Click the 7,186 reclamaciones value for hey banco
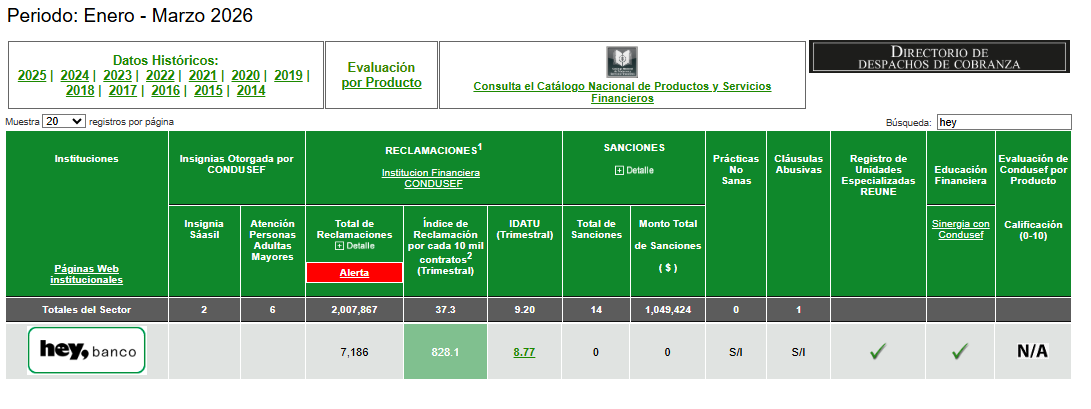 tap(354, 353)
